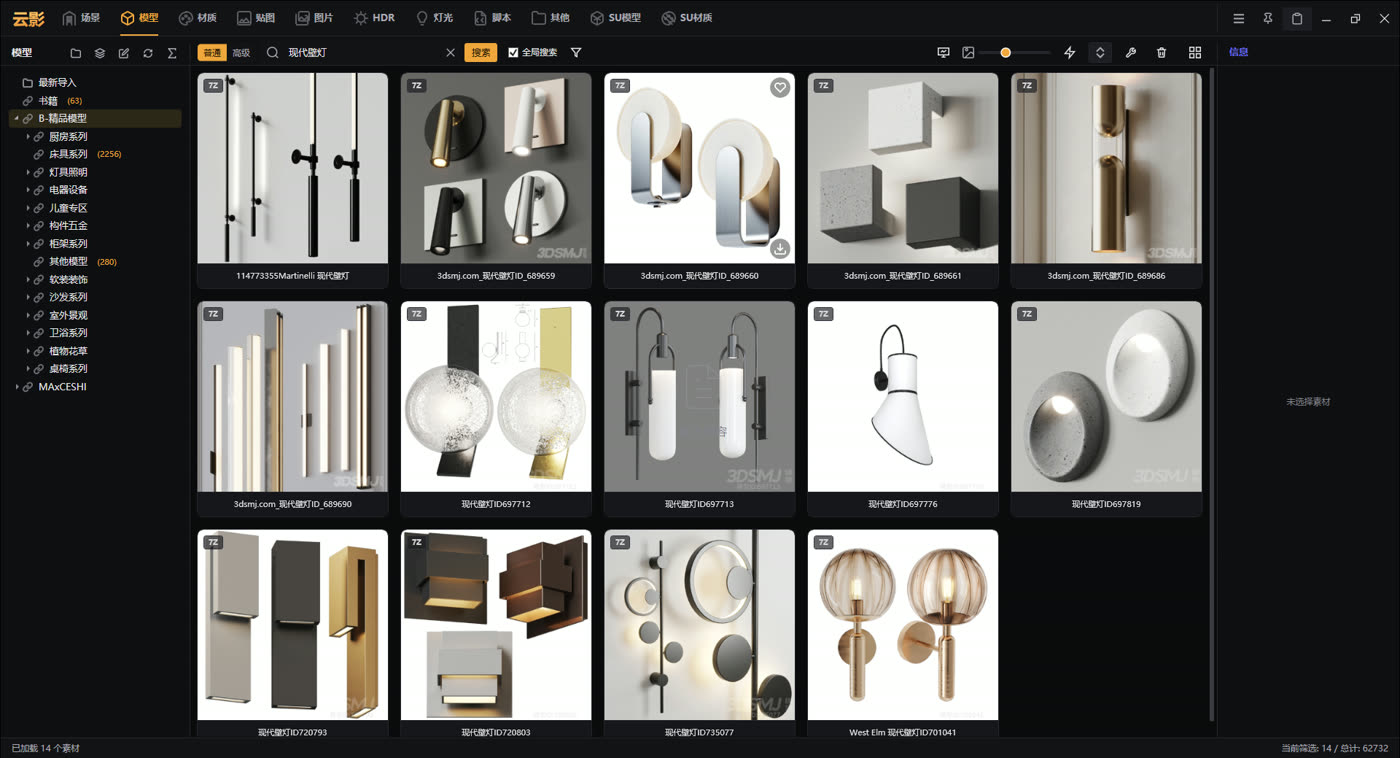The height and width of the screenshot is (758, 1400).
Task: Click the up-down sort order dropdown
Action: [x=1100, y=53]
